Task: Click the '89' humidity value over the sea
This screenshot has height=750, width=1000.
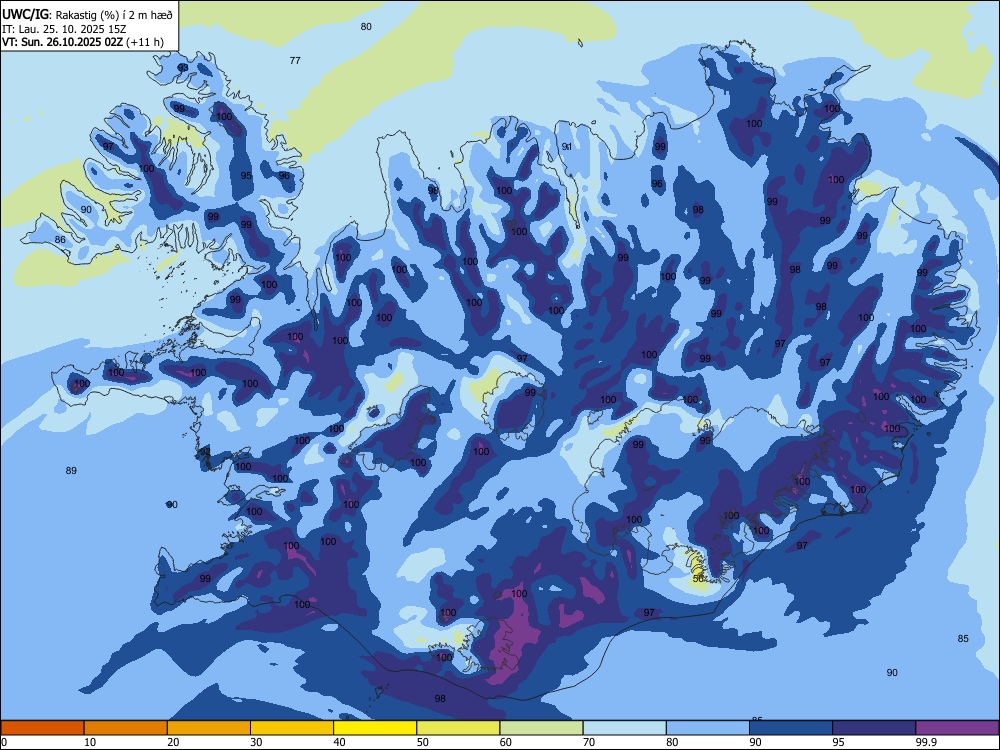Action: (x=71, y=471)
